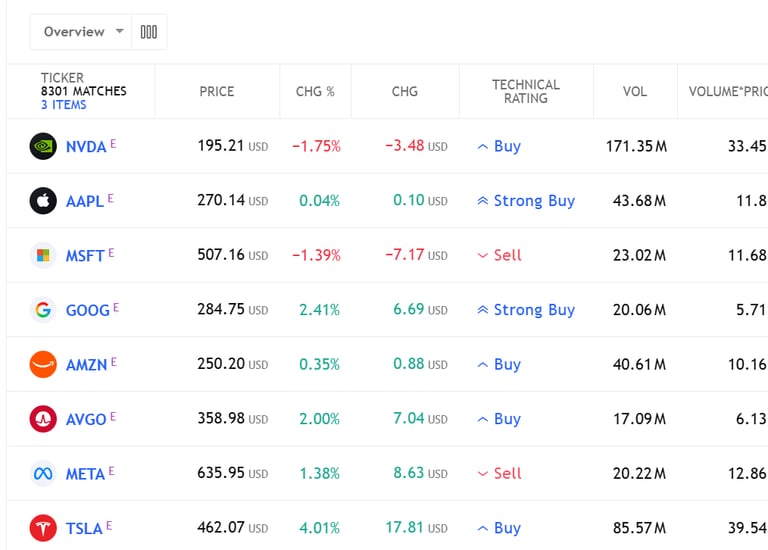Screen dimensions: 768x550
Task: Sort by the PRICE column header
Action: 217,91
